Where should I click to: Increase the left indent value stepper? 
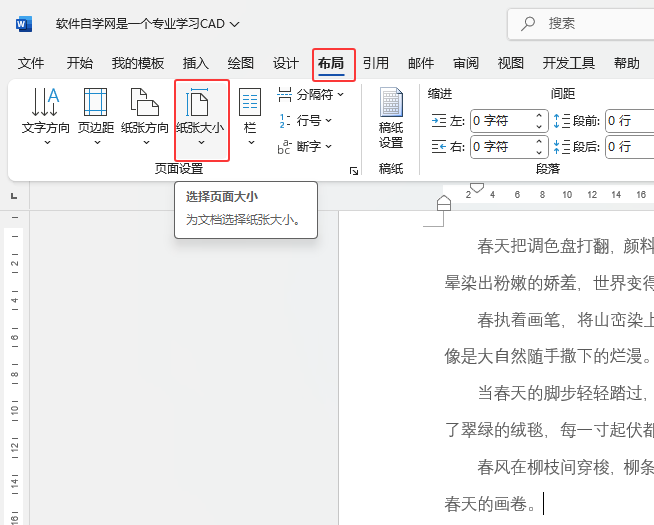click(539, 116)
